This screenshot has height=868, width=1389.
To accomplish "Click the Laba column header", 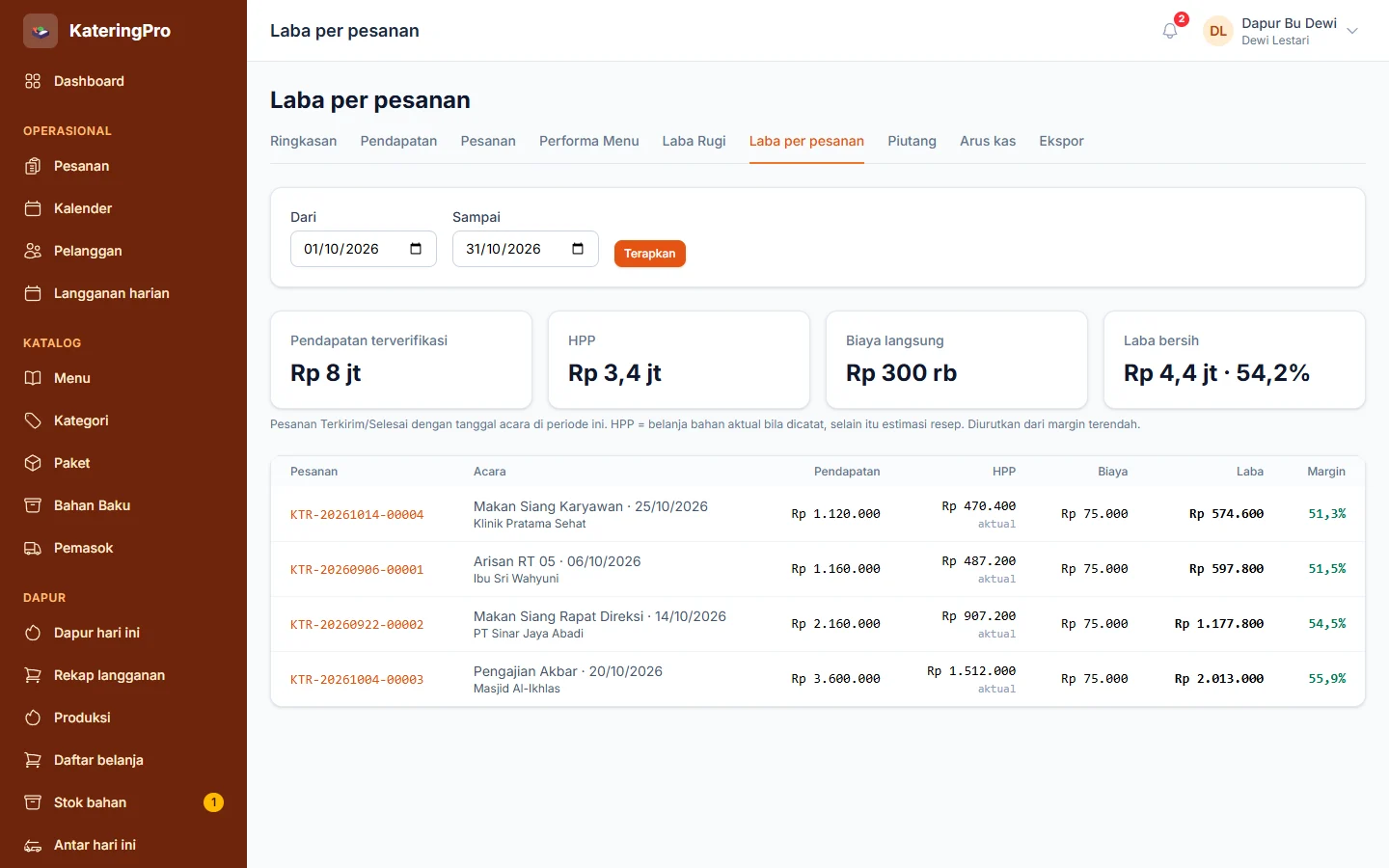I will pos(1250,472).
